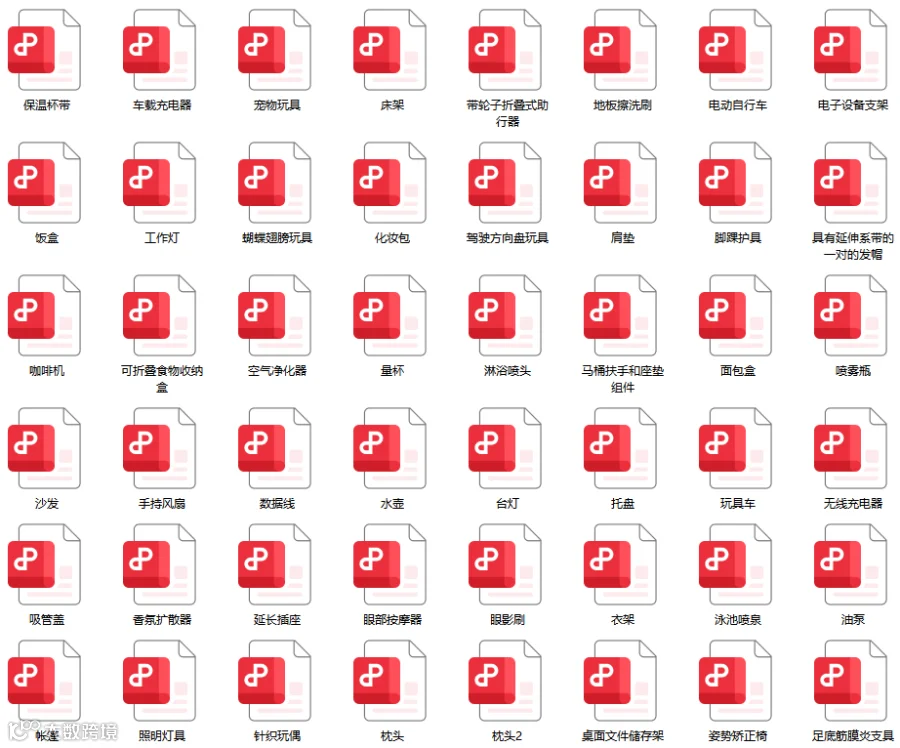
Task: Select the 工作灯 file icon
Action: click(x=160, y=183)
